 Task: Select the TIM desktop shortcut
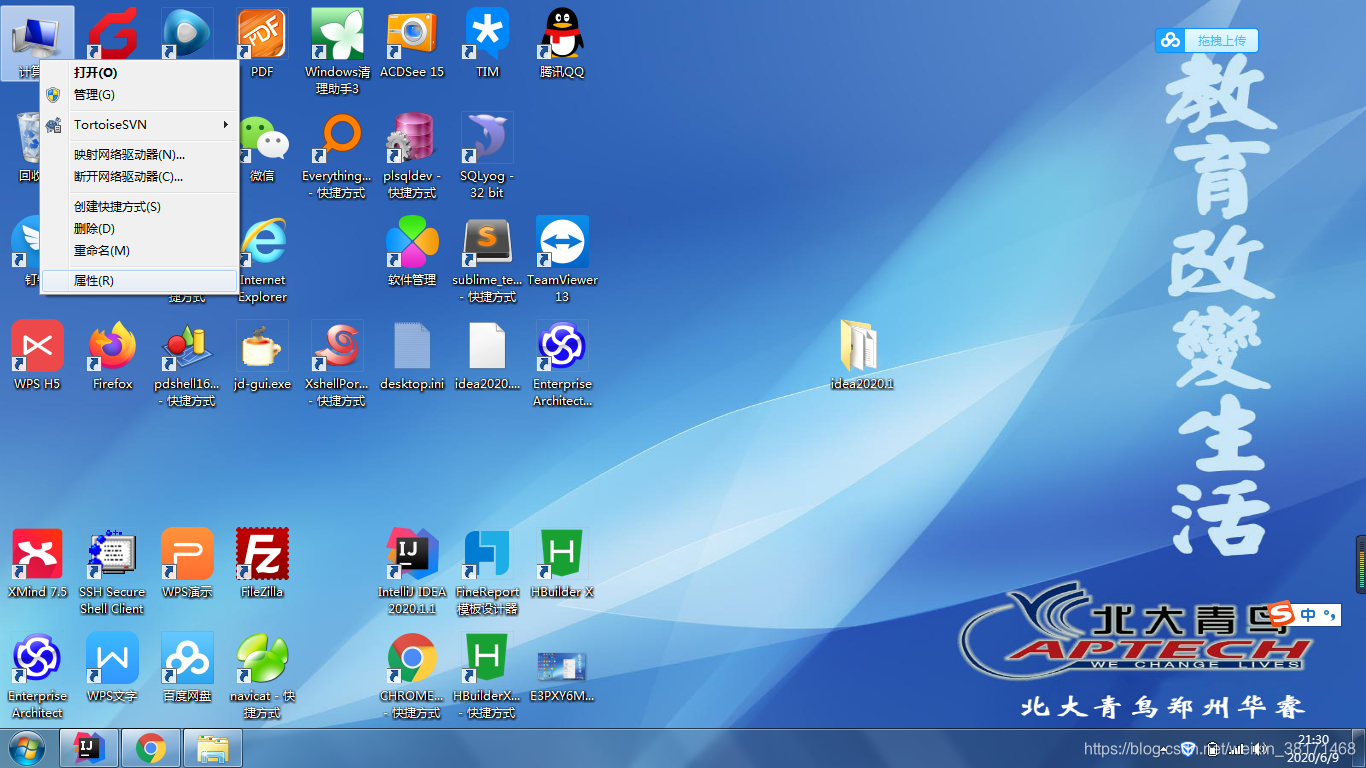point(487,35)
